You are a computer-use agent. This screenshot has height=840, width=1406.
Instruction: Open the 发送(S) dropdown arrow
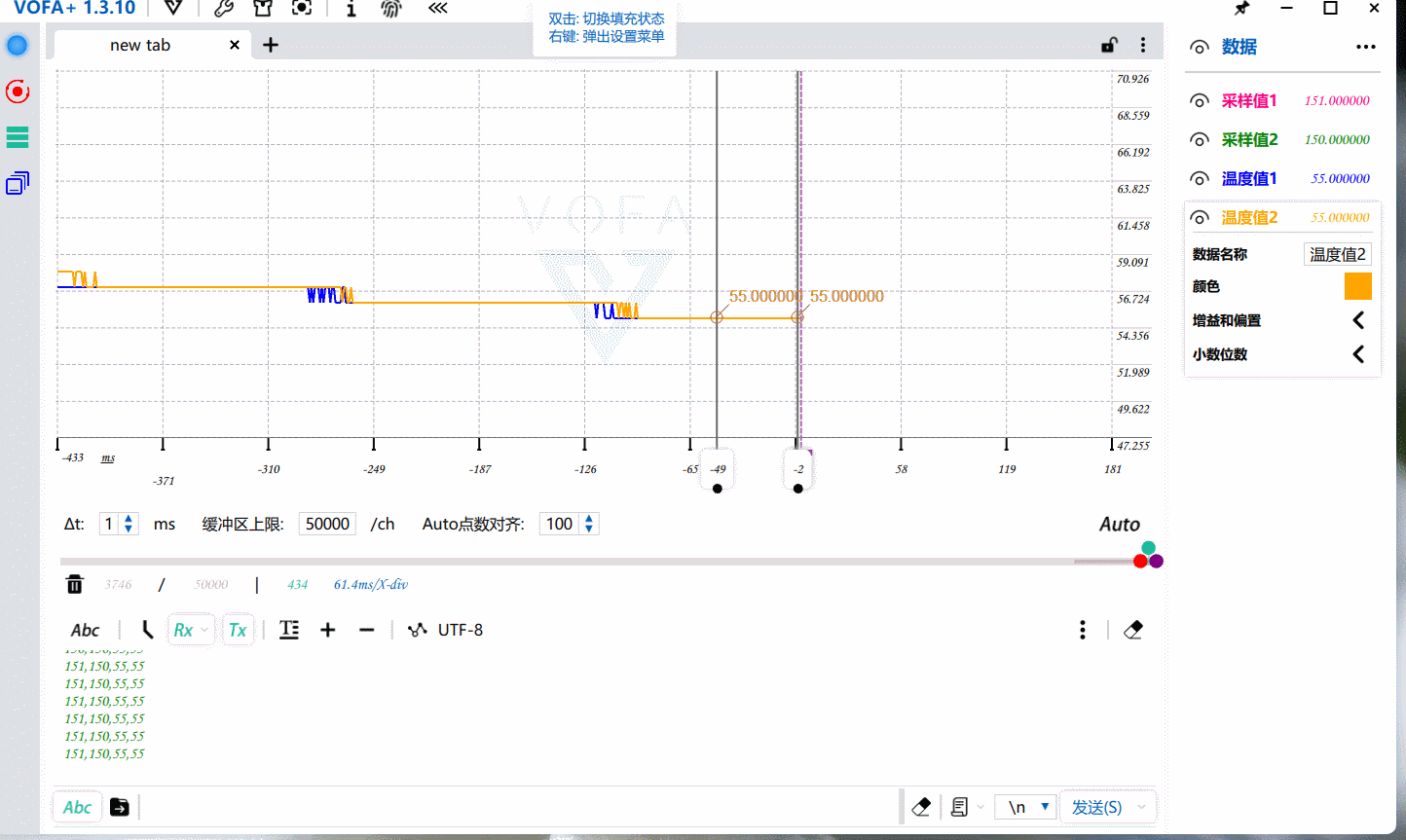click(1141, 807)
